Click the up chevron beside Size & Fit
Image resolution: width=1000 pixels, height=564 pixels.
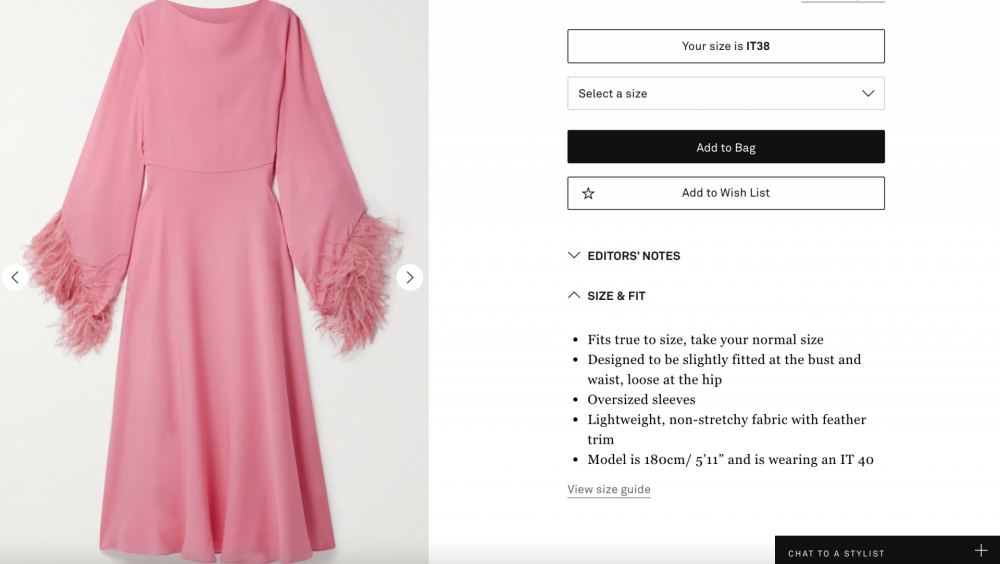pyautogui.click(x=574, y=296)
